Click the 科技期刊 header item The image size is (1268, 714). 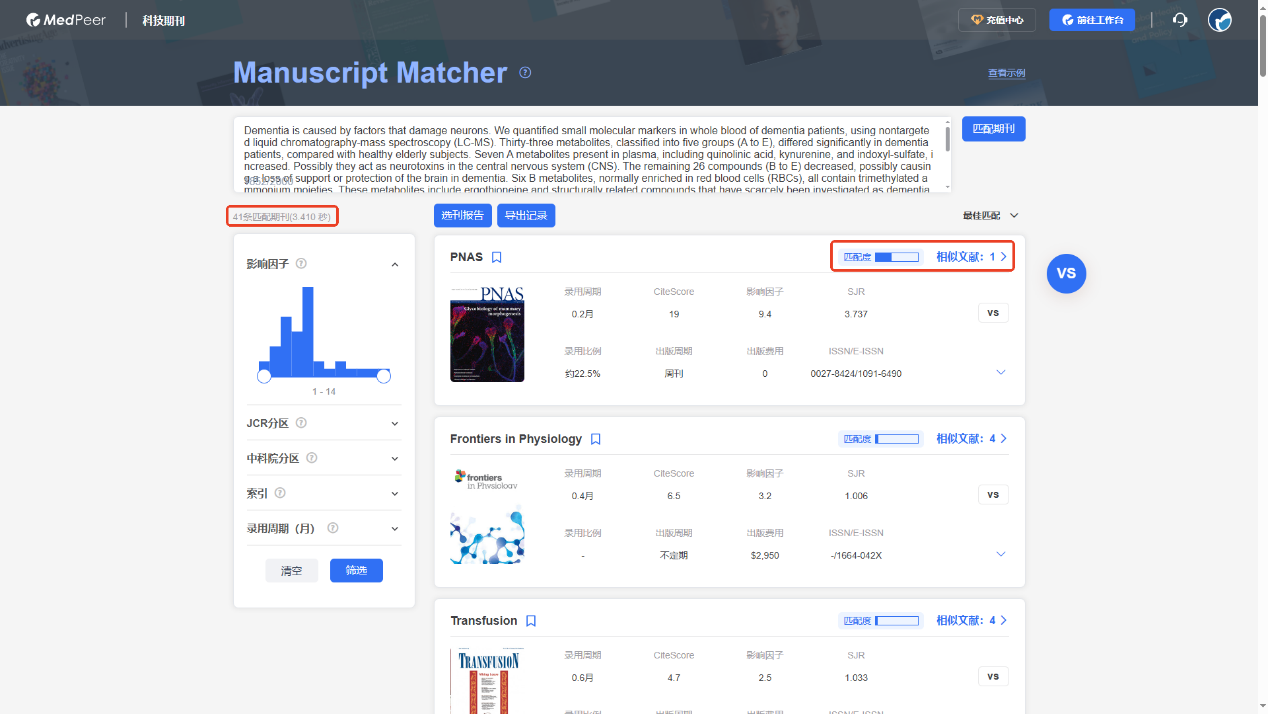(x=163, y=20)
